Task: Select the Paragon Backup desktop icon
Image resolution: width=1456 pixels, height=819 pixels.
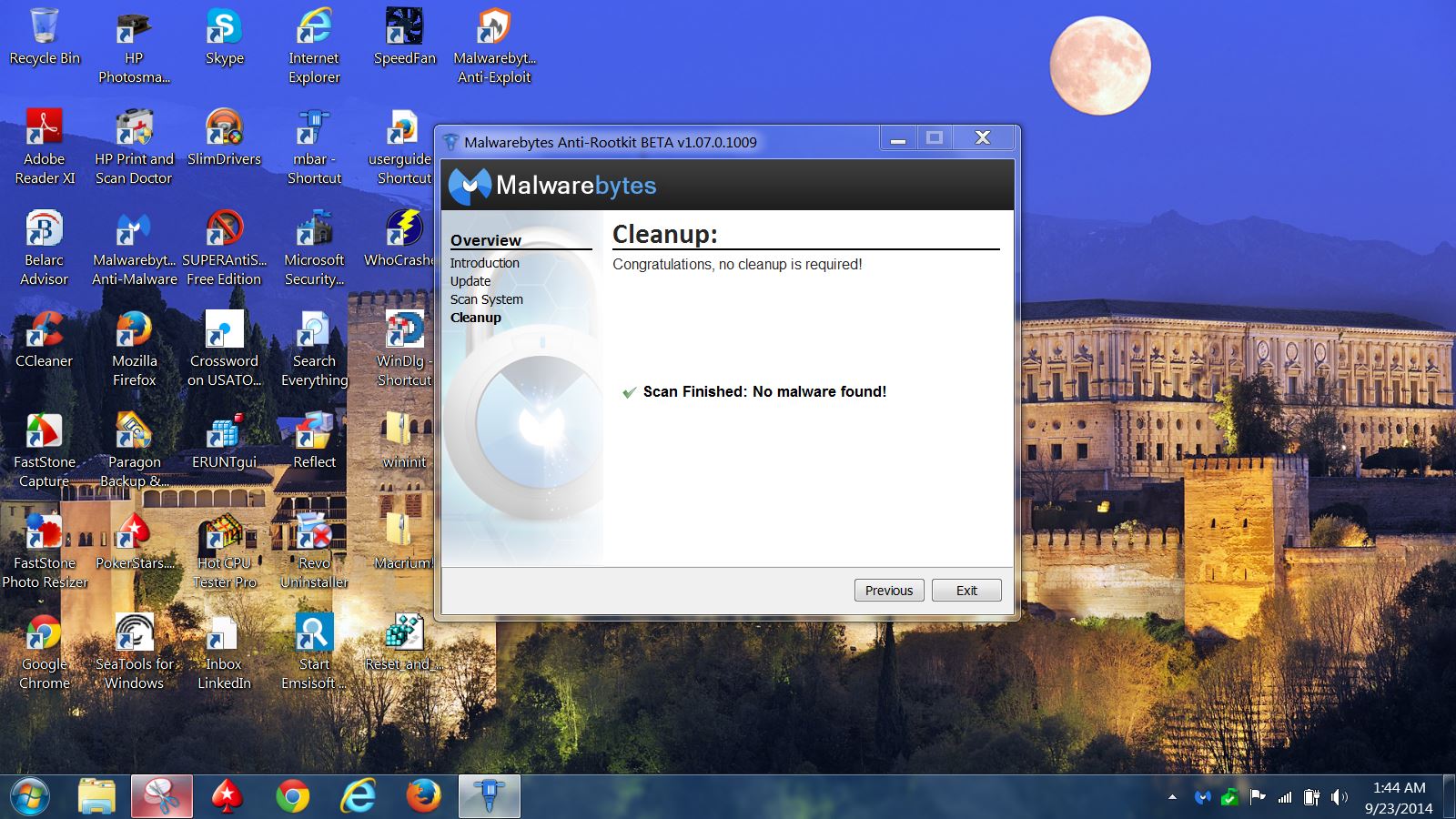Action: click(x=134, y=451)
